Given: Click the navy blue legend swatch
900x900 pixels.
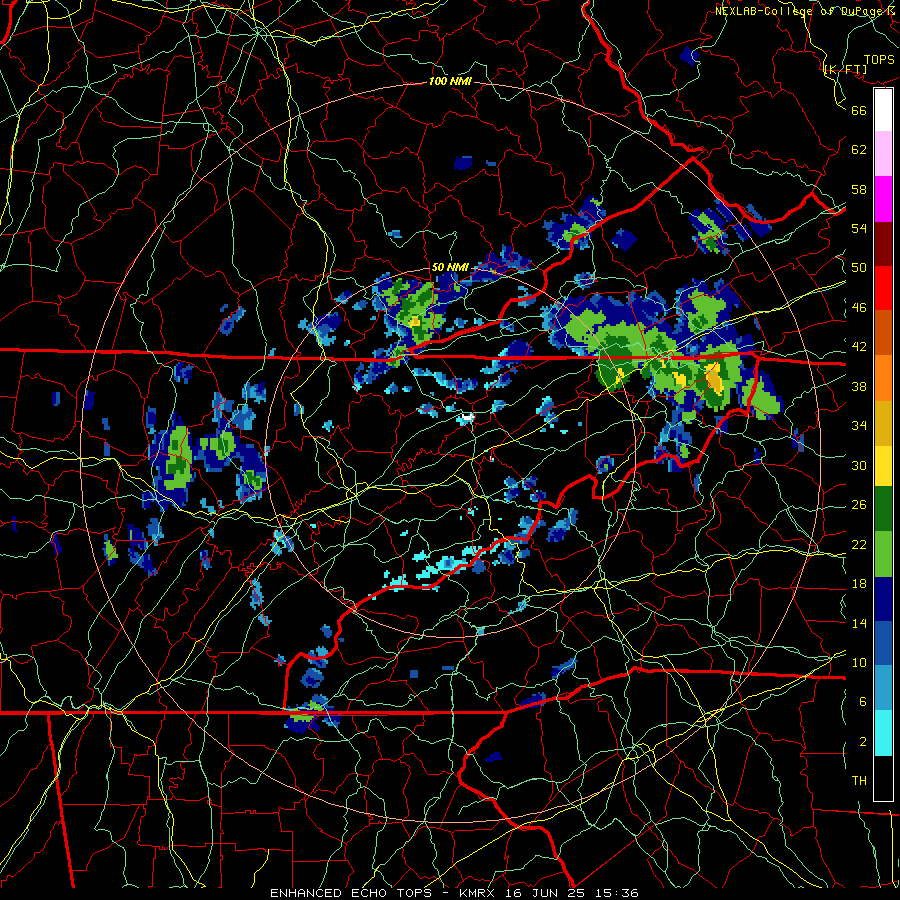Looking at the screenshot, I should 883,599.
